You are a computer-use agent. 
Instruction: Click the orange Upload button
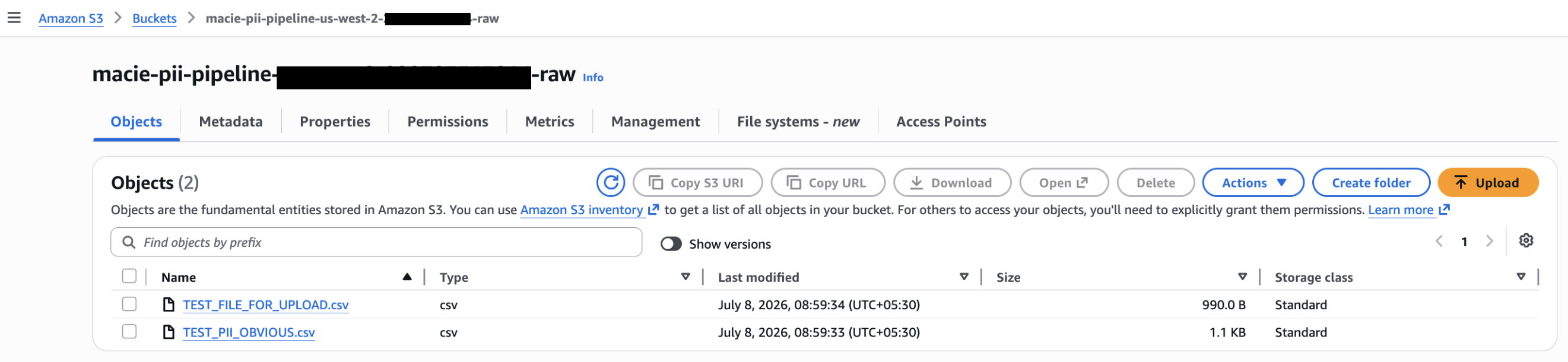pyautogui.click(x=1488, y=183)
